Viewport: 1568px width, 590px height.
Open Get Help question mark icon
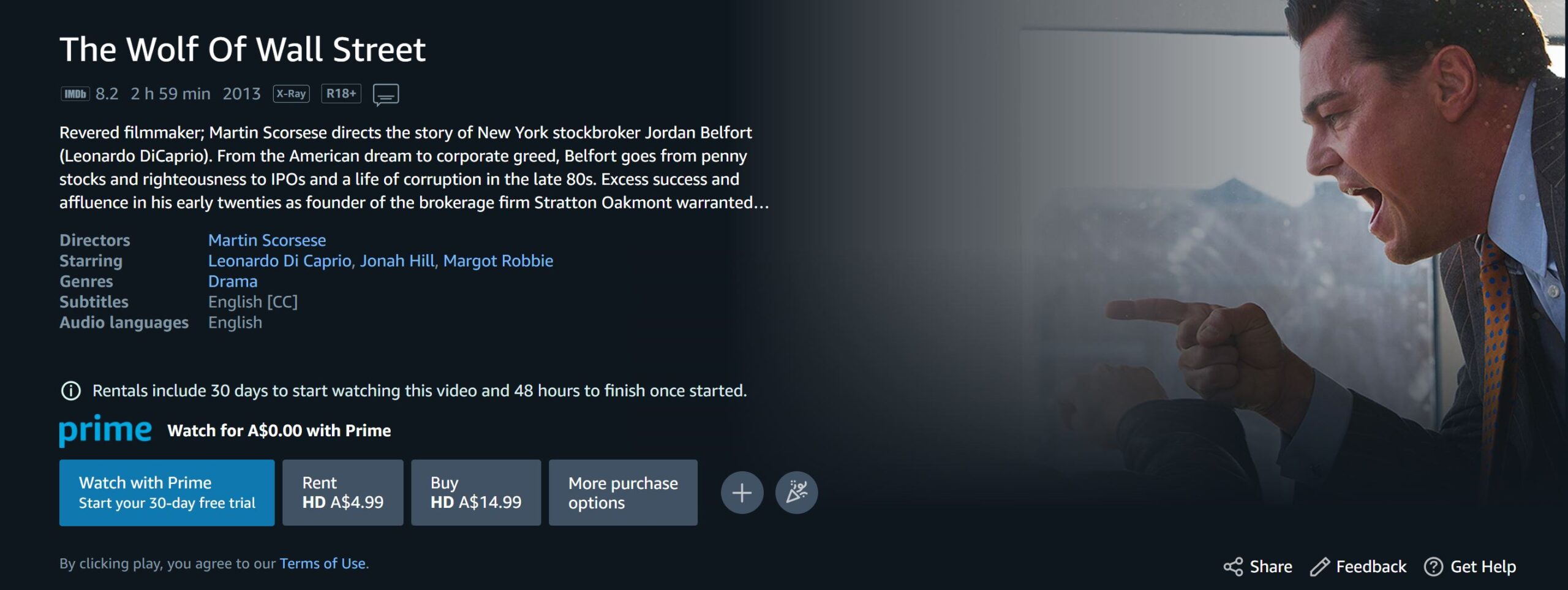1434,567
